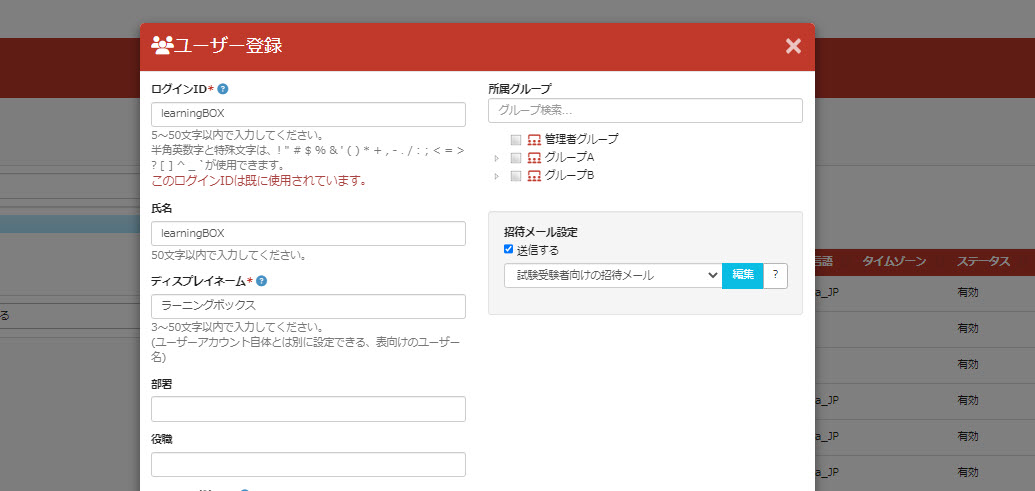Viewport: 1035px width, 491px height.
Task: Click the 管理者グループ group icon
Action: click(534, 140)
